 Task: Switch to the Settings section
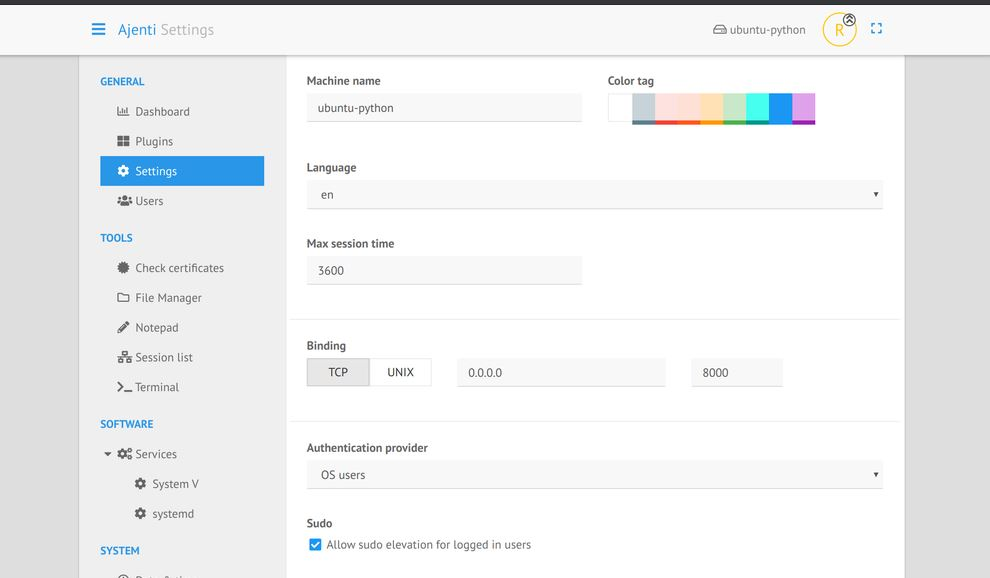[158, 171]
